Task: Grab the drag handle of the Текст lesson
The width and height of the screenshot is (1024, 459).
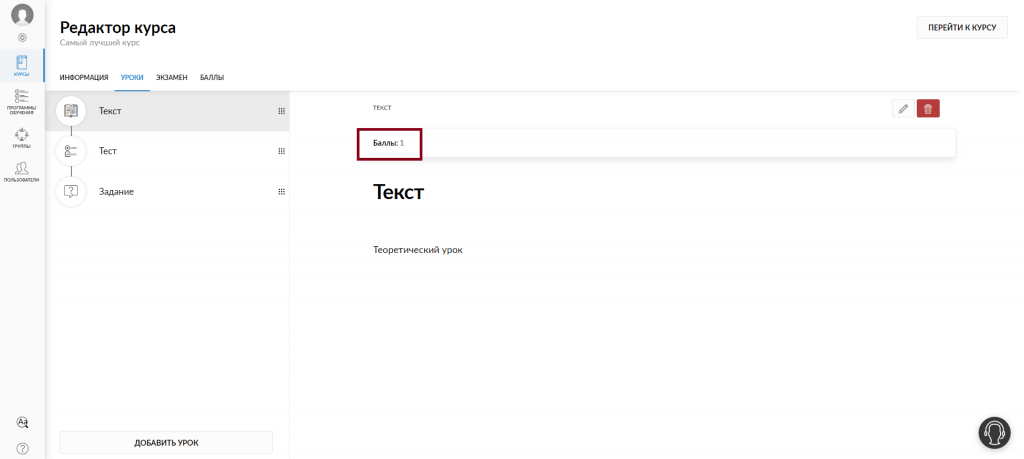Action: tap(281, 111)
